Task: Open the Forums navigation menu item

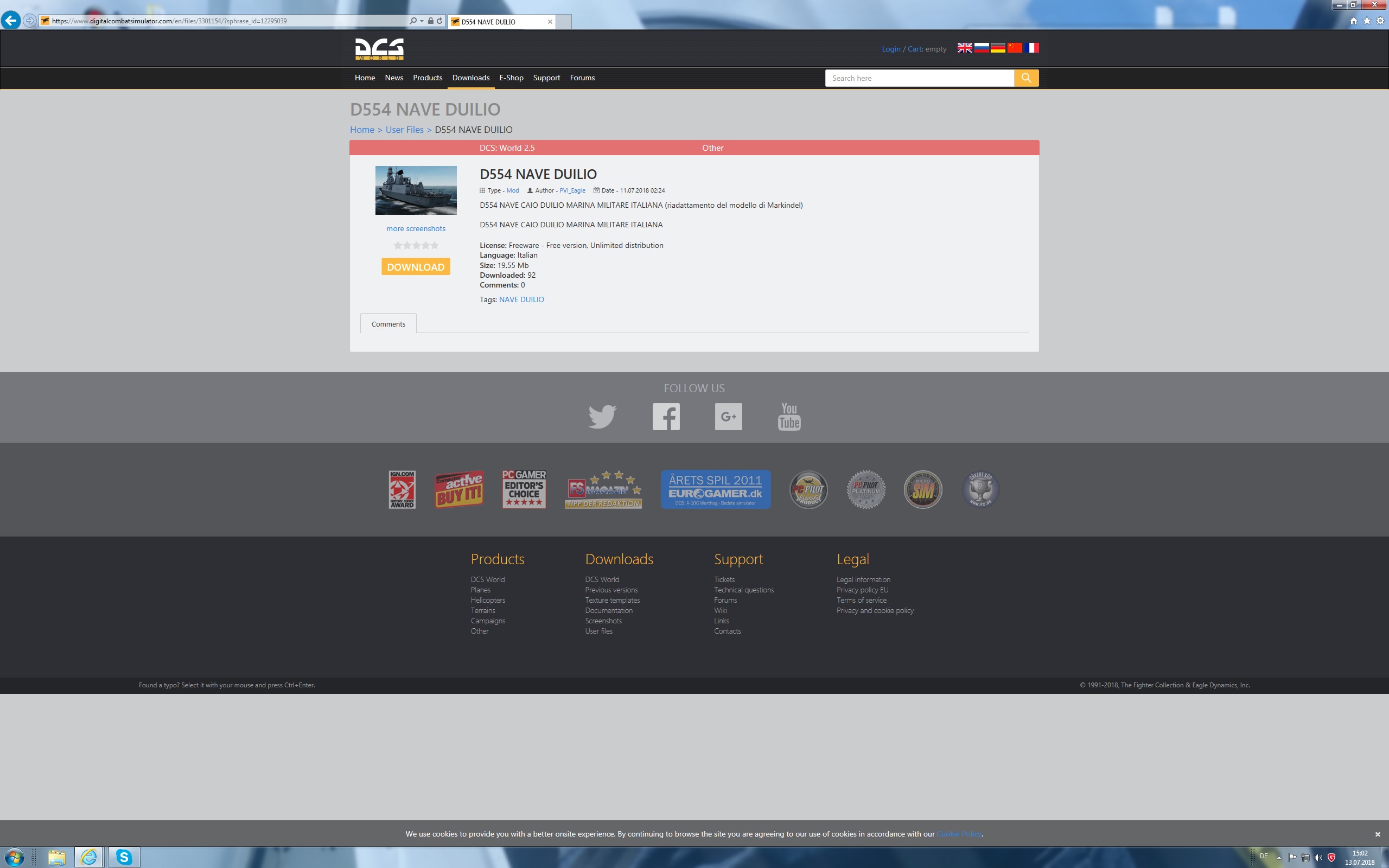Action: click(x=582, y=78)
